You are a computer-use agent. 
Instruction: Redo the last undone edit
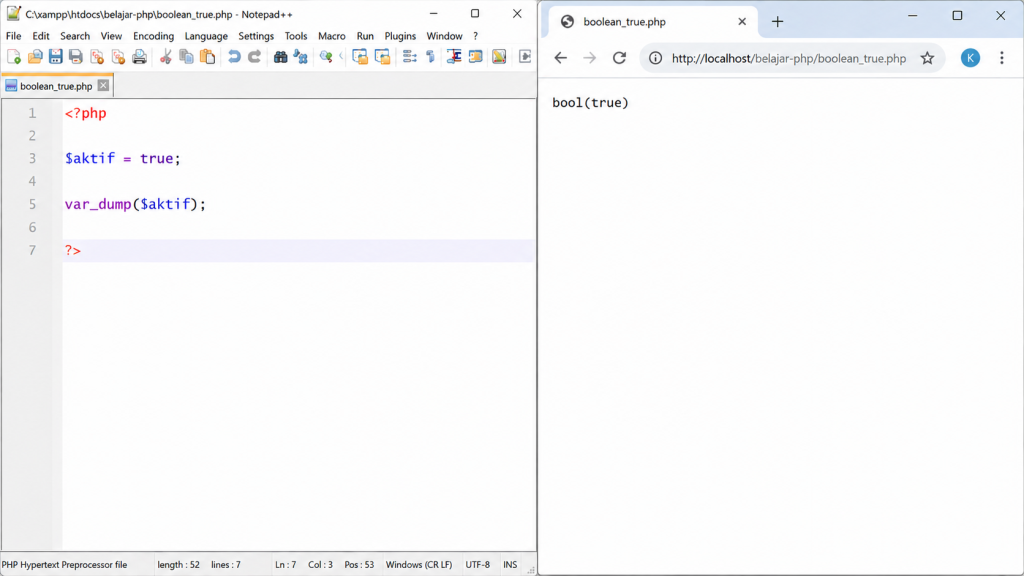(255, 57)
